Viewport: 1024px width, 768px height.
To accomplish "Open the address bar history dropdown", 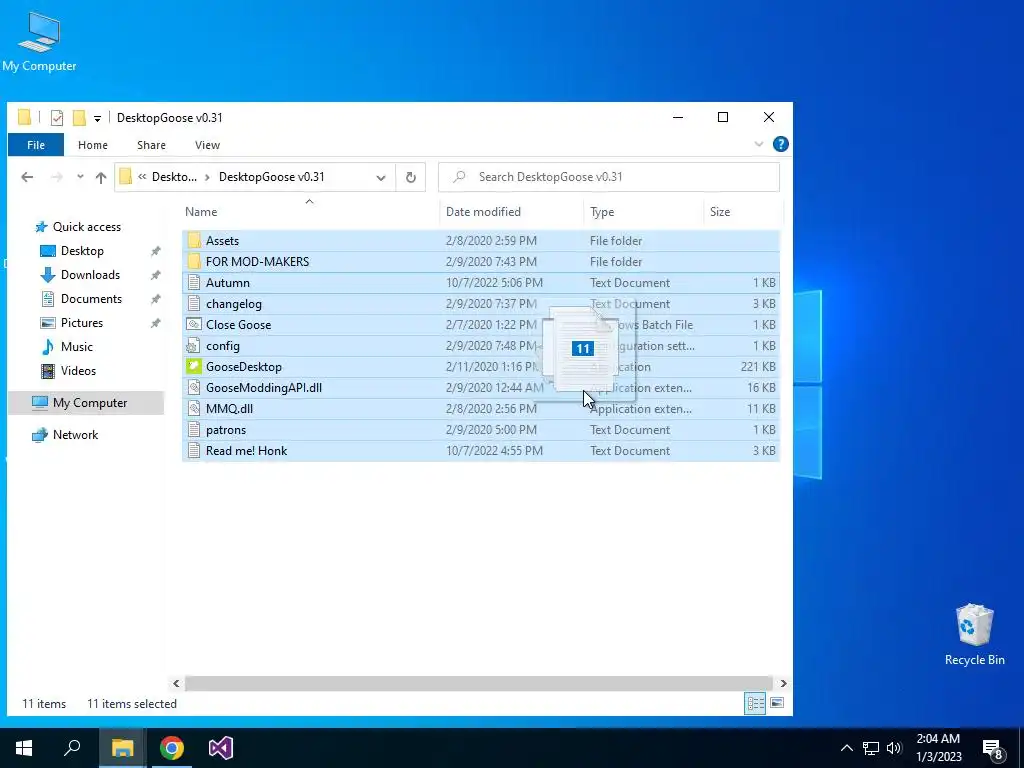I will (x=381, y=177).
